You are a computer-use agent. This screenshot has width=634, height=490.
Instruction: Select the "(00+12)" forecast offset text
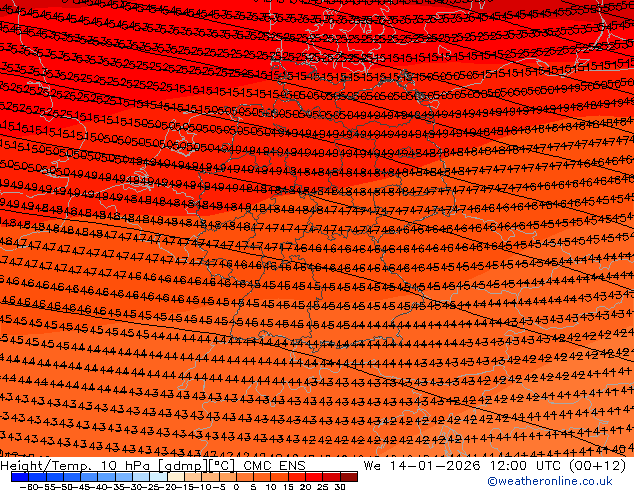click(x=597, y=466)
